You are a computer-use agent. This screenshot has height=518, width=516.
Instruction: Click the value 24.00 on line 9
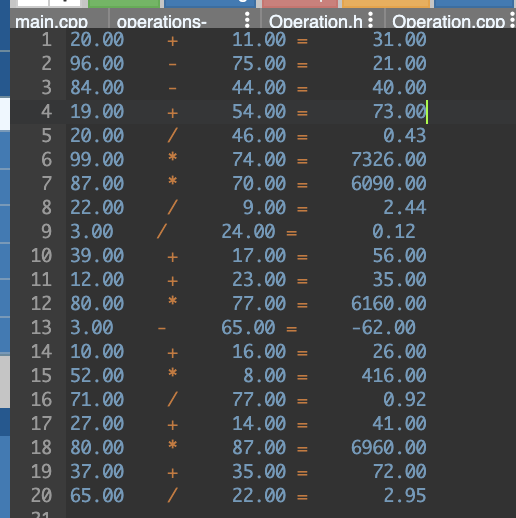[x=248, y=232]
